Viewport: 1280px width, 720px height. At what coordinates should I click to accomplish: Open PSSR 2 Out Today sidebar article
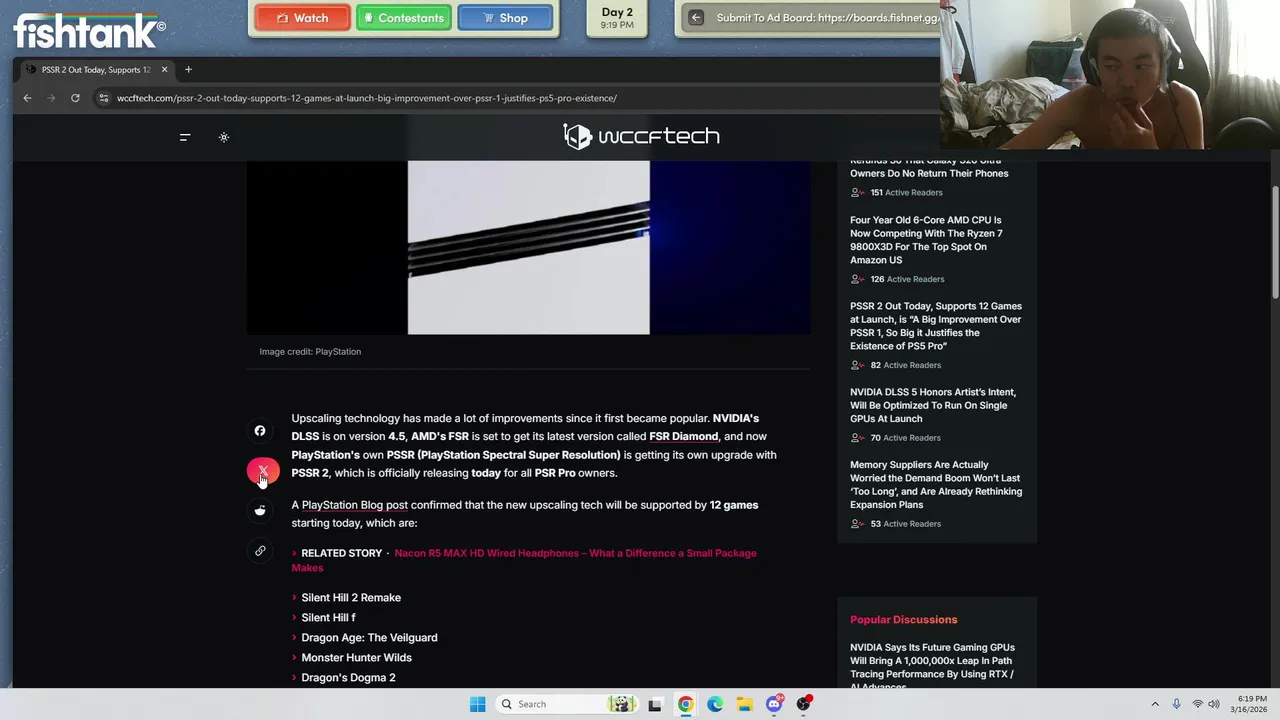[936, 326]
